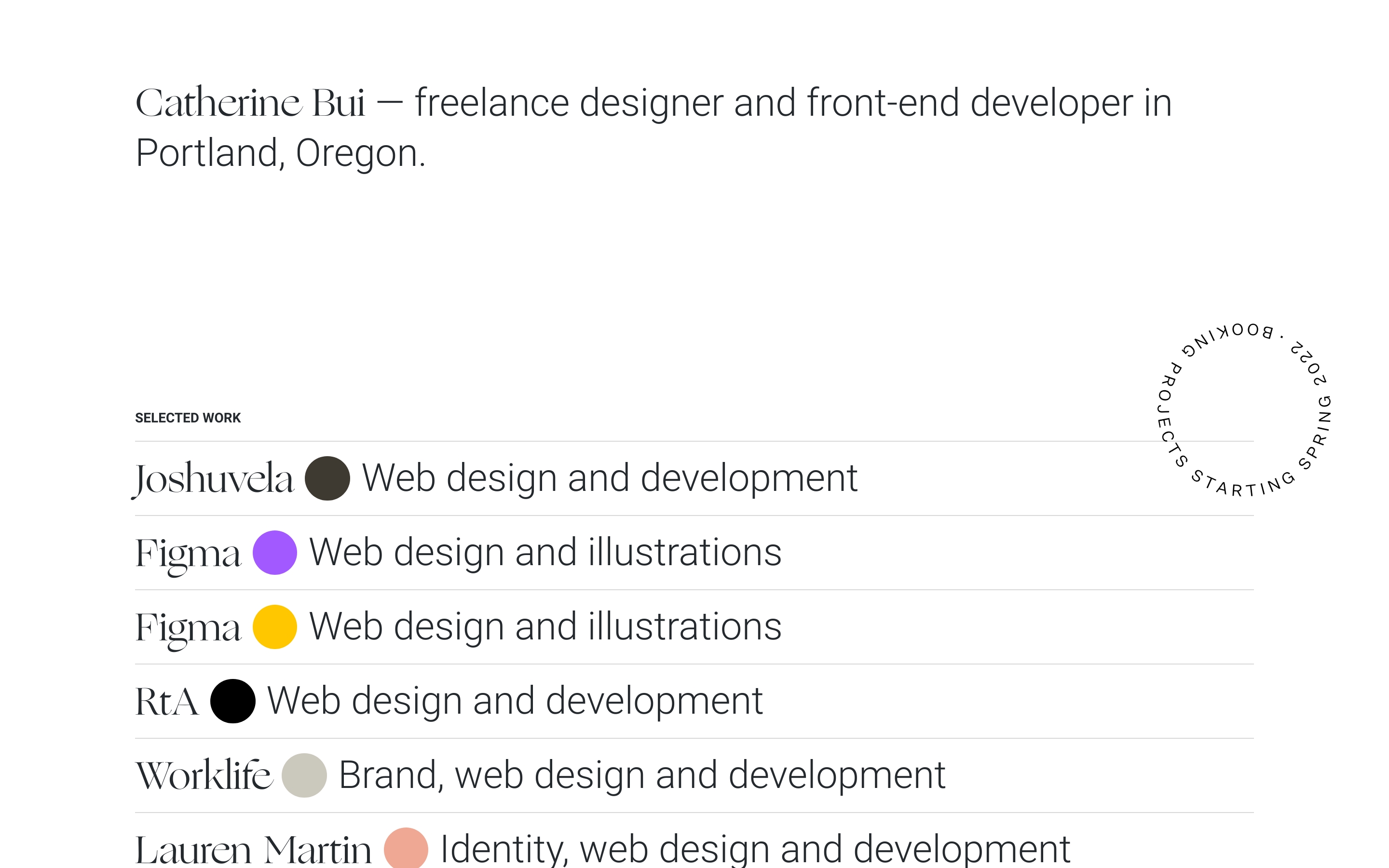Click the gray dot beside Worklife
This screenshot has height=868, width=1389.
click(x=304, y=775)
